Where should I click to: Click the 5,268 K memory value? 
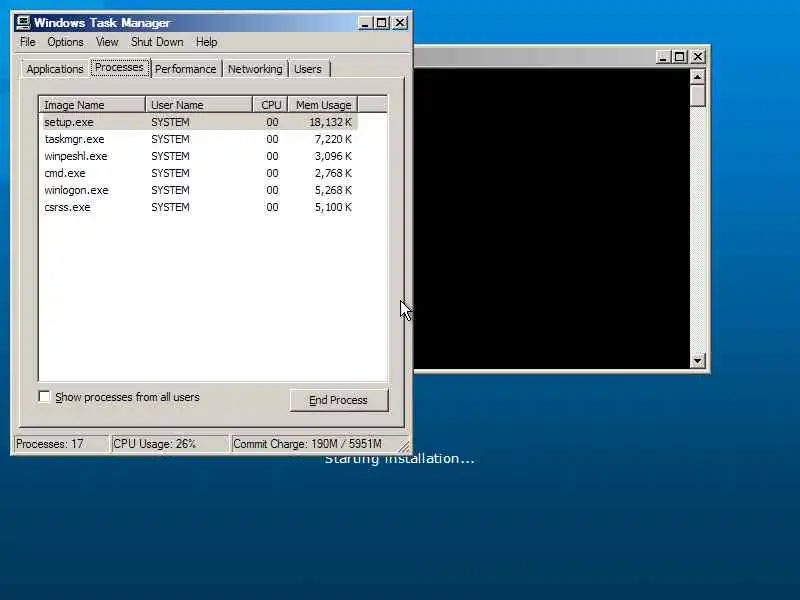(333, 190)
